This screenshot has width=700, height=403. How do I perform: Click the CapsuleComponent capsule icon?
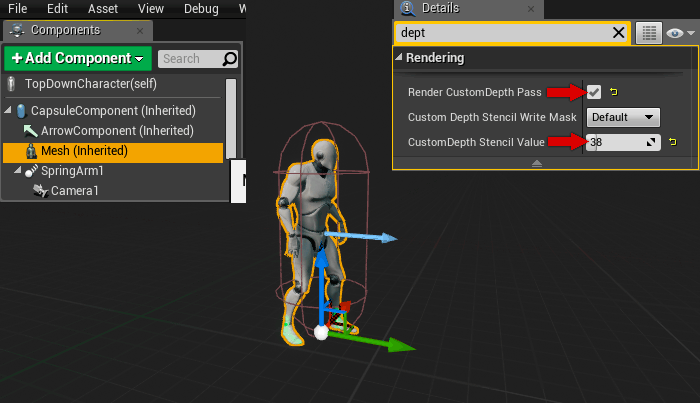point(21,111)
